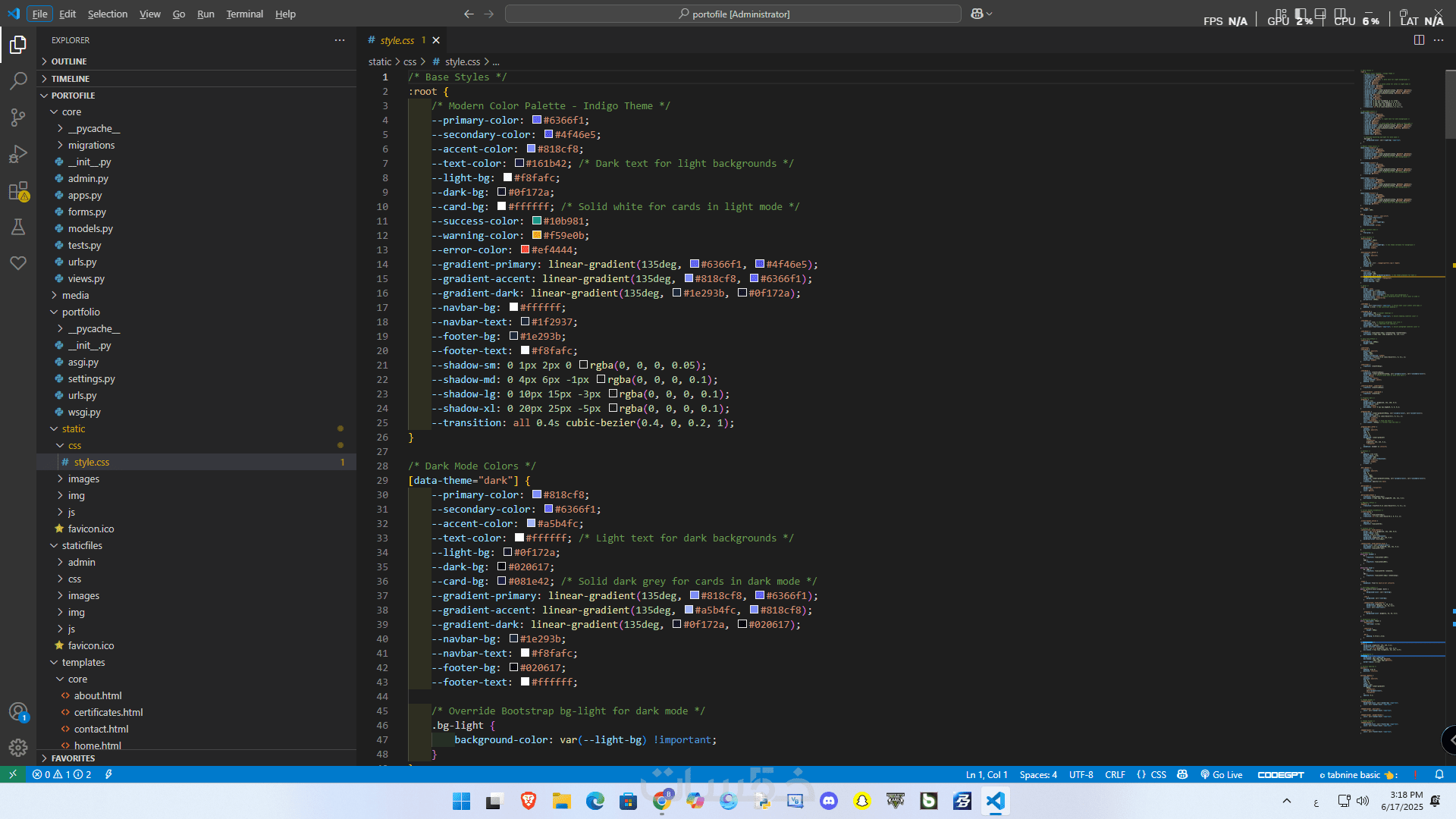Click errors and warnings status indicator

point(62,774)
